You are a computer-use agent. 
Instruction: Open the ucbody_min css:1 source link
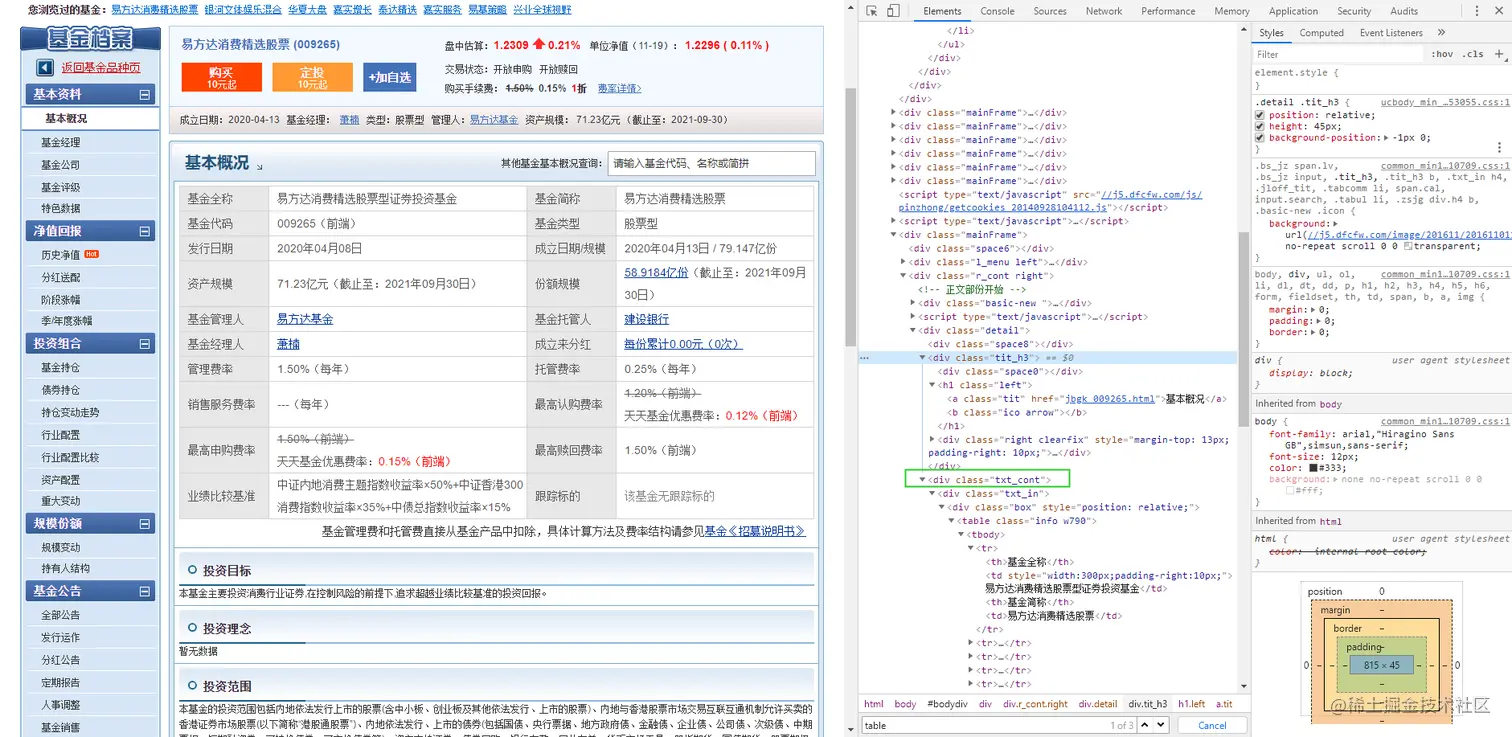[1445, 102]
